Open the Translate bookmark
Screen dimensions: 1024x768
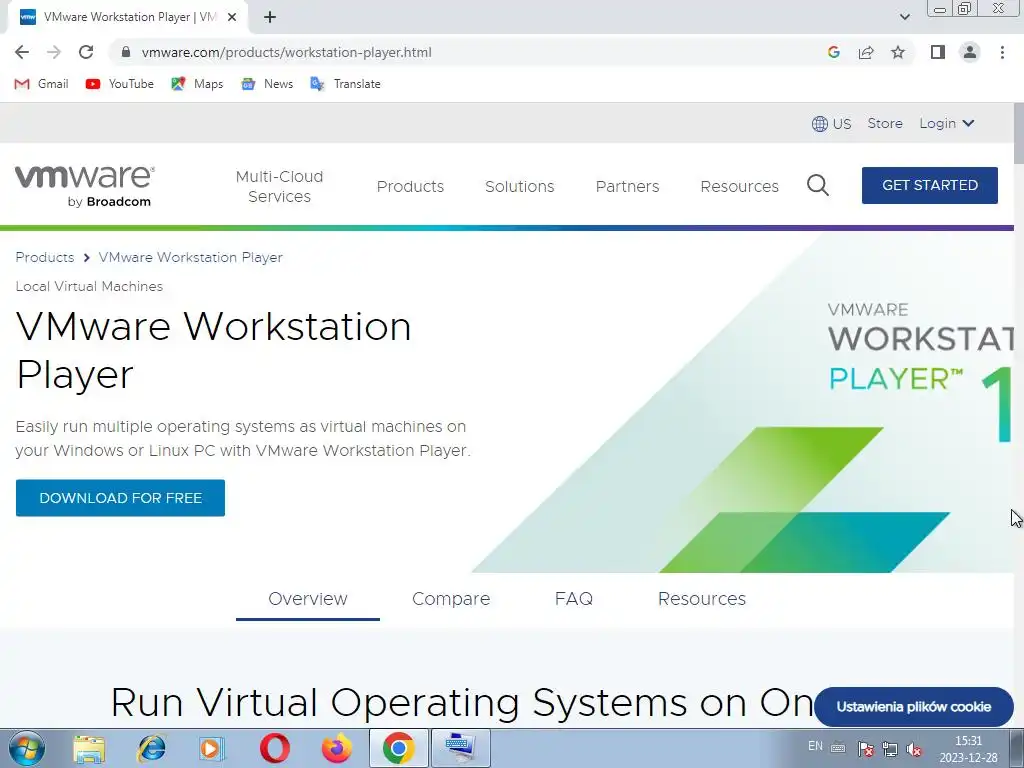coord(345,84)
